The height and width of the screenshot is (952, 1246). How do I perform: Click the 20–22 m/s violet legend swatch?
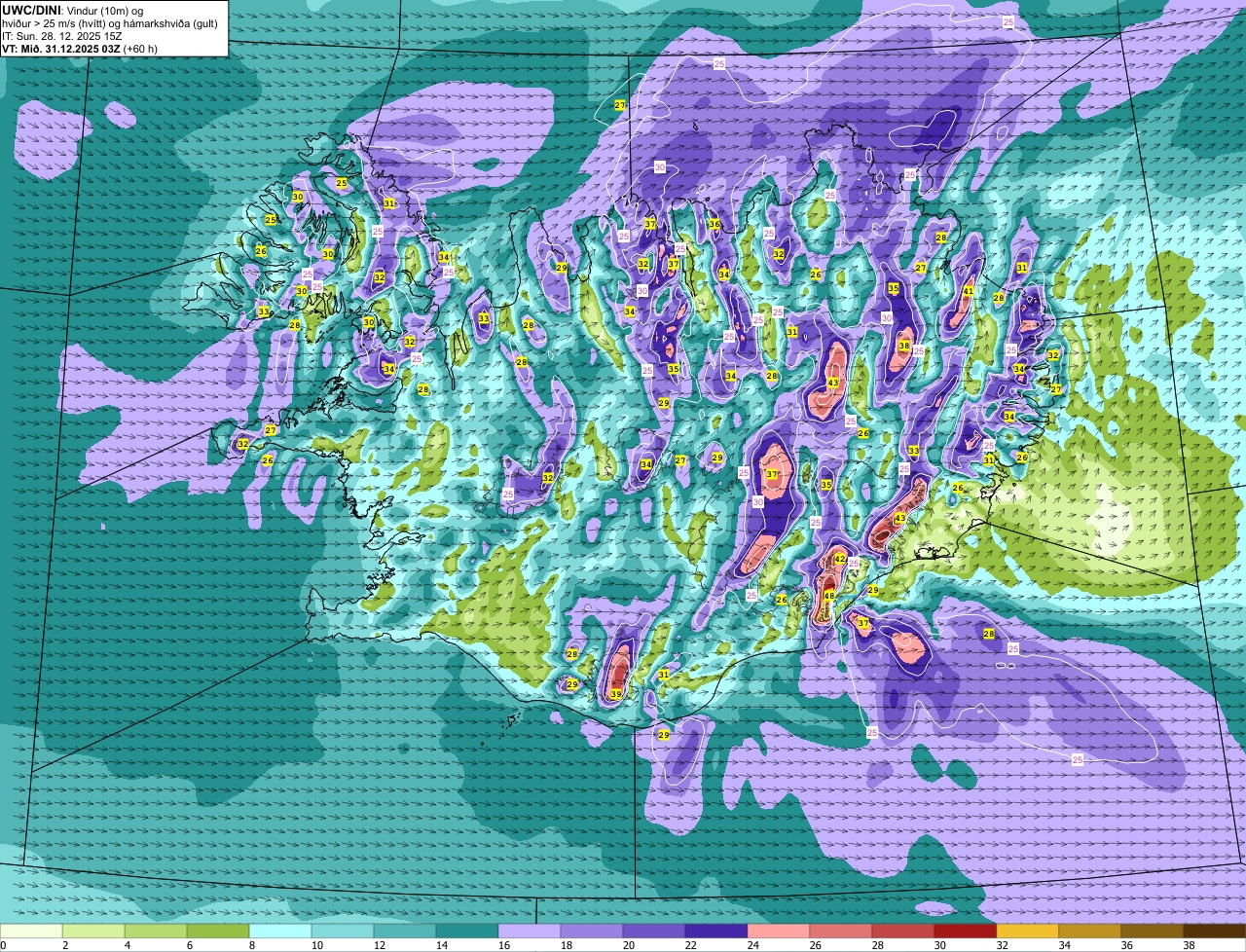(x=654, y=932)
